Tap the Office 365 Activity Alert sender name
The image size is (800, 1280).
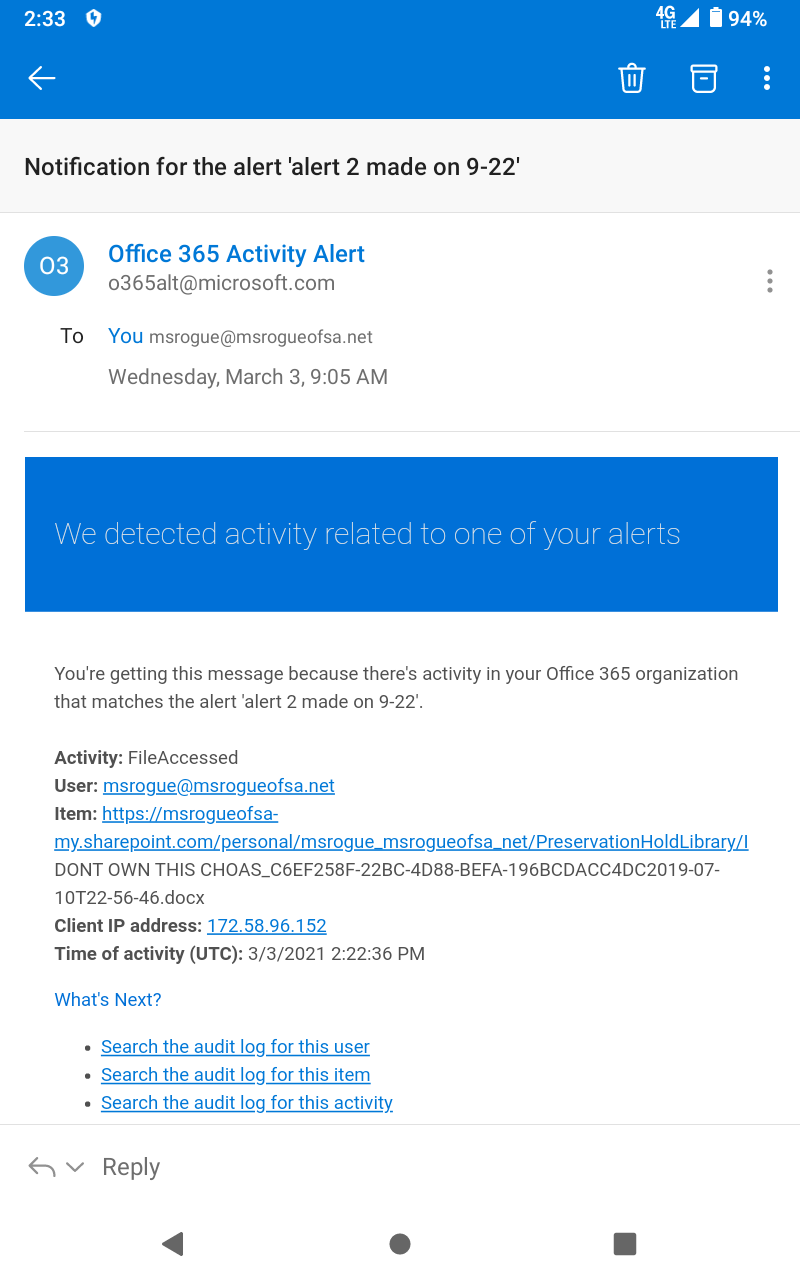tap(236, 254)
